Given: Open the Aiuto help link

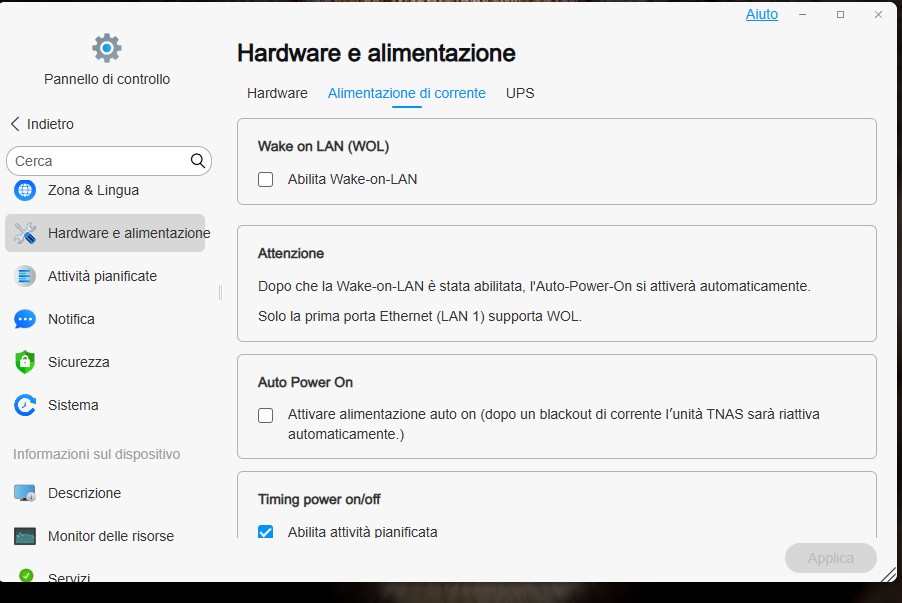Looking at the screenshot, I should pyautogui.click(x=761, y=15).
